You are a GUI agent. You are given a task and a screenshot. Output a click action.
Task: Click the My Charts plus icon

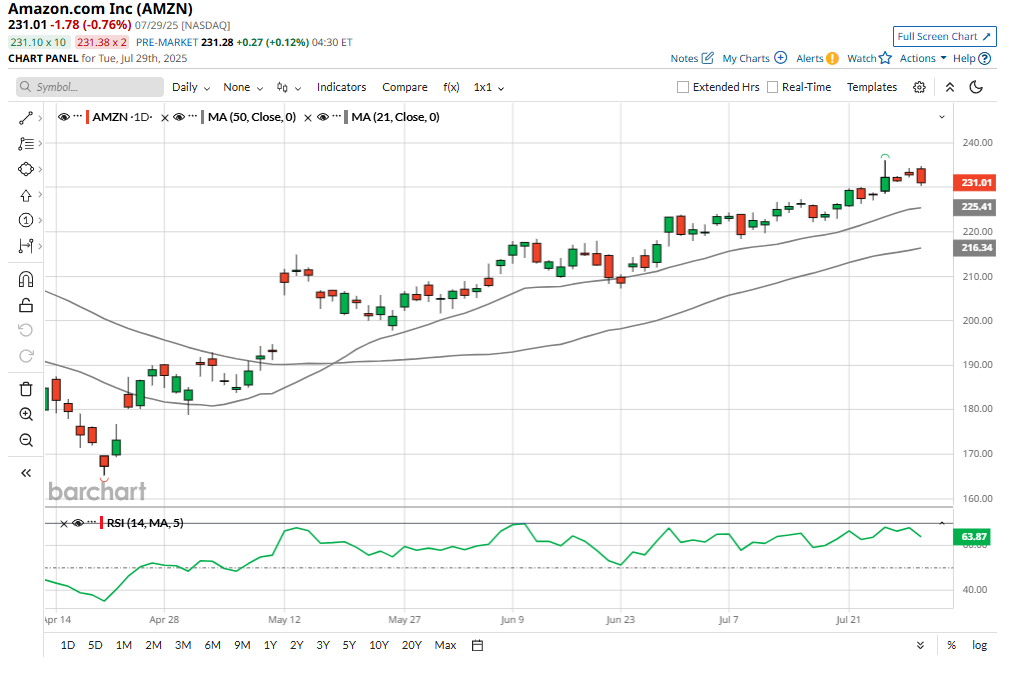780,57
